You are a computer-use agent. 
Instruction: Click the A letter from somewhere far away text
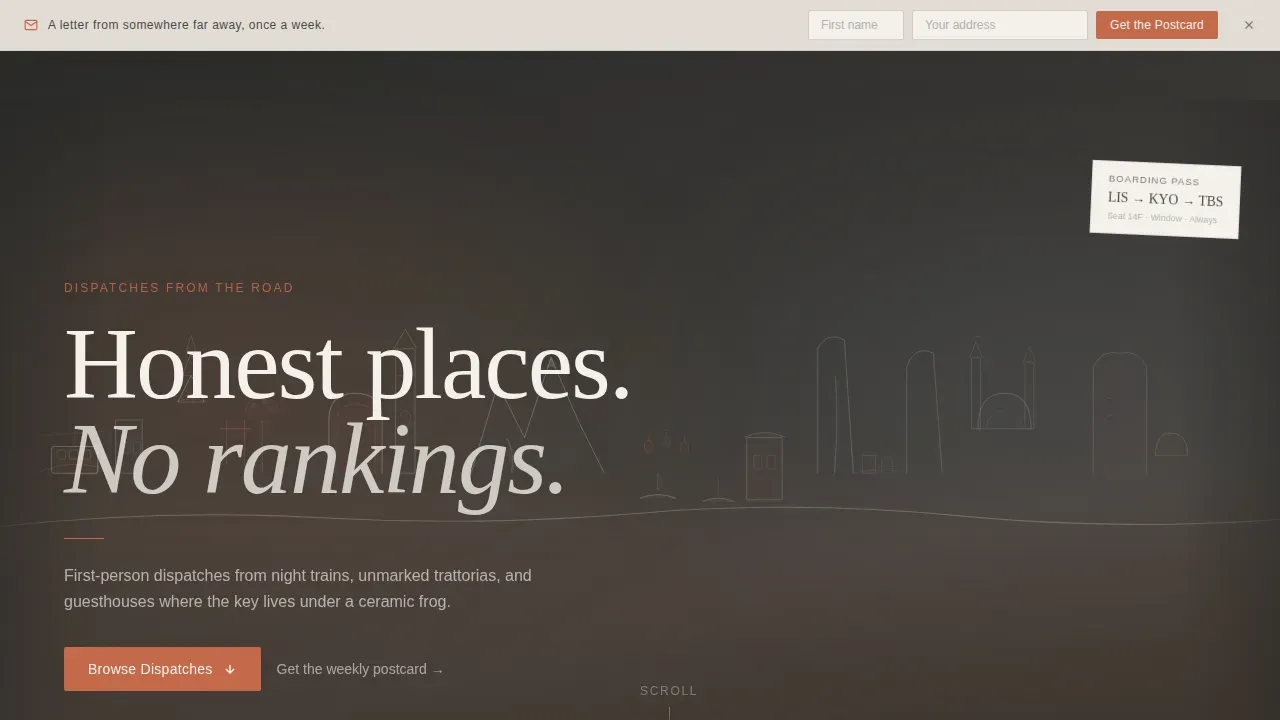(x=186, y=25)
